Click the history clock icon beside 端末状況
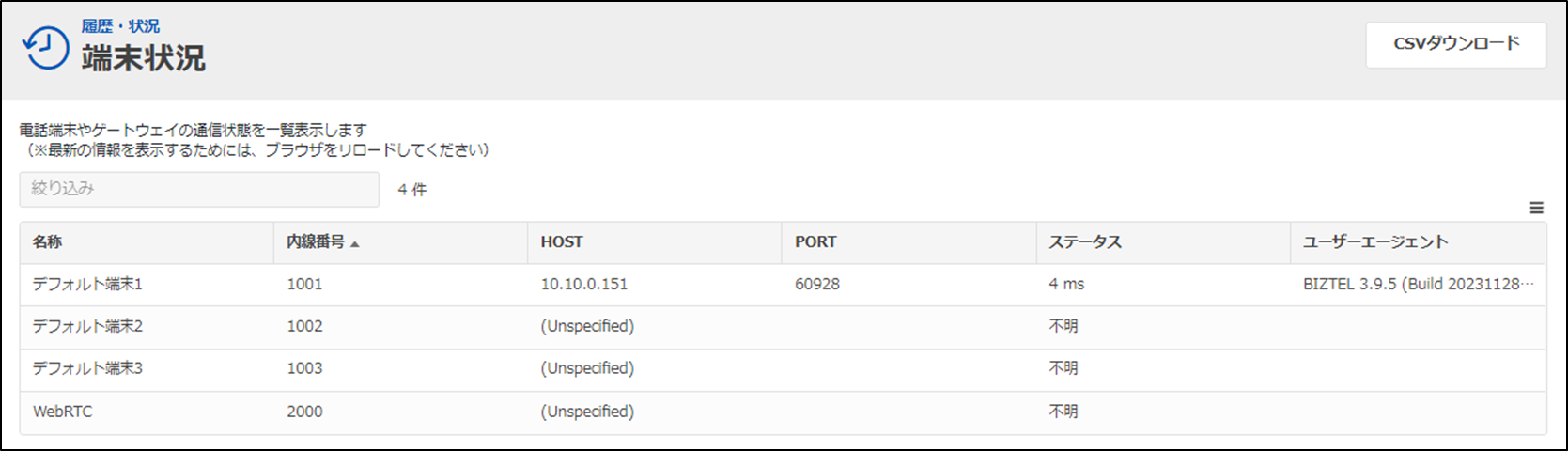This screenshot has height=451, width=1568. coord(45,47)
